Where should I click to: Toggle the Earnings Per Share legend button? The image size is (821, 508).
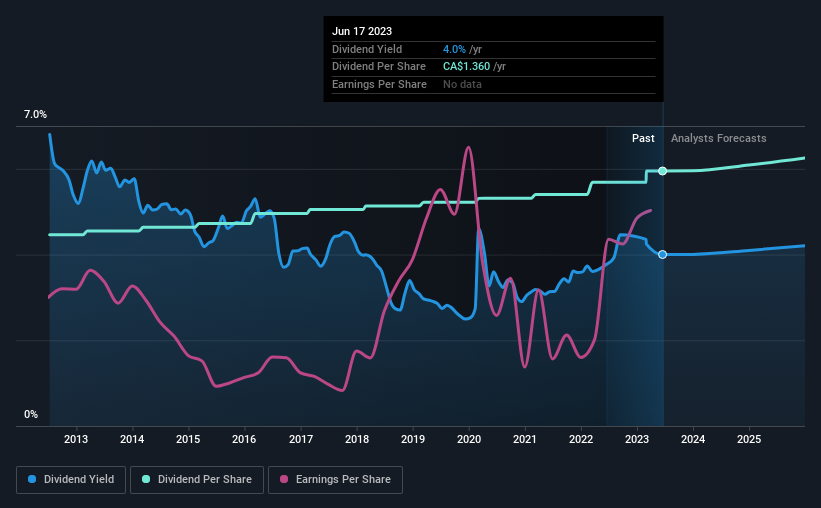pos(335,480)
